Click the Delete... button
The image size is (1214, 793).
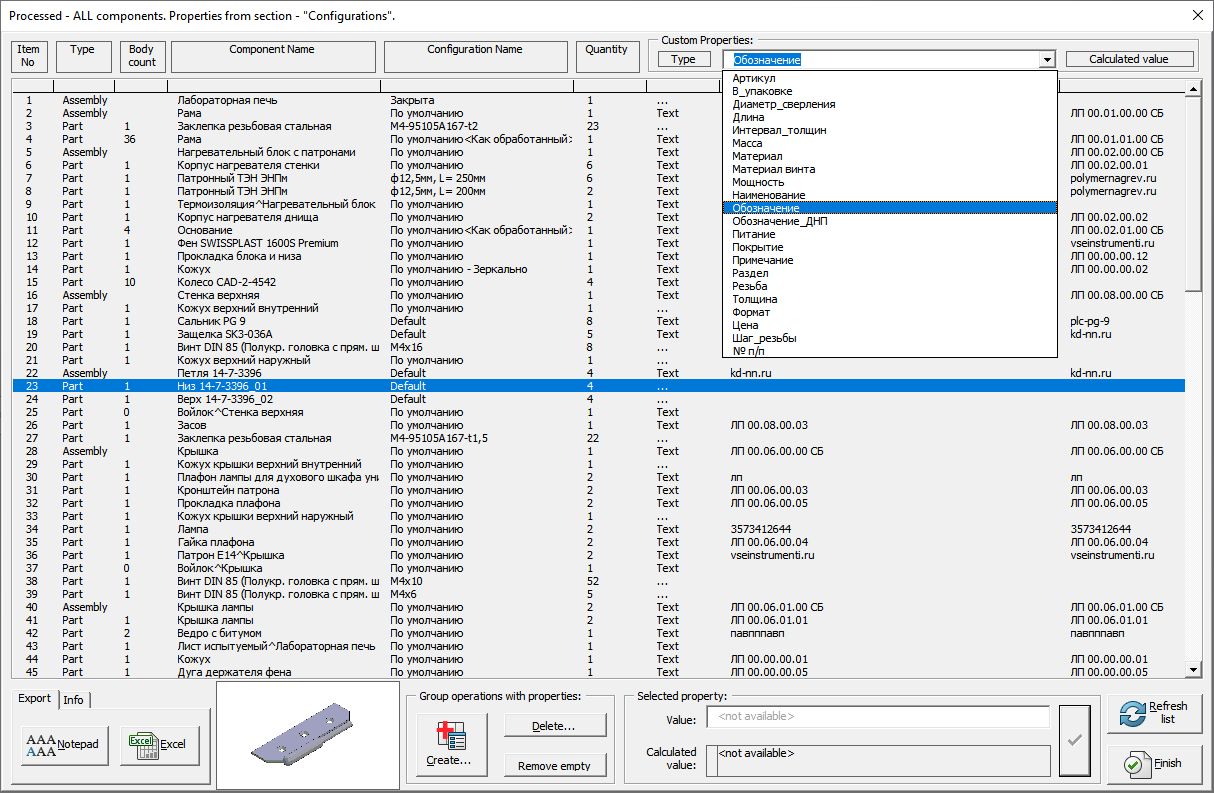tap(555, 725)
